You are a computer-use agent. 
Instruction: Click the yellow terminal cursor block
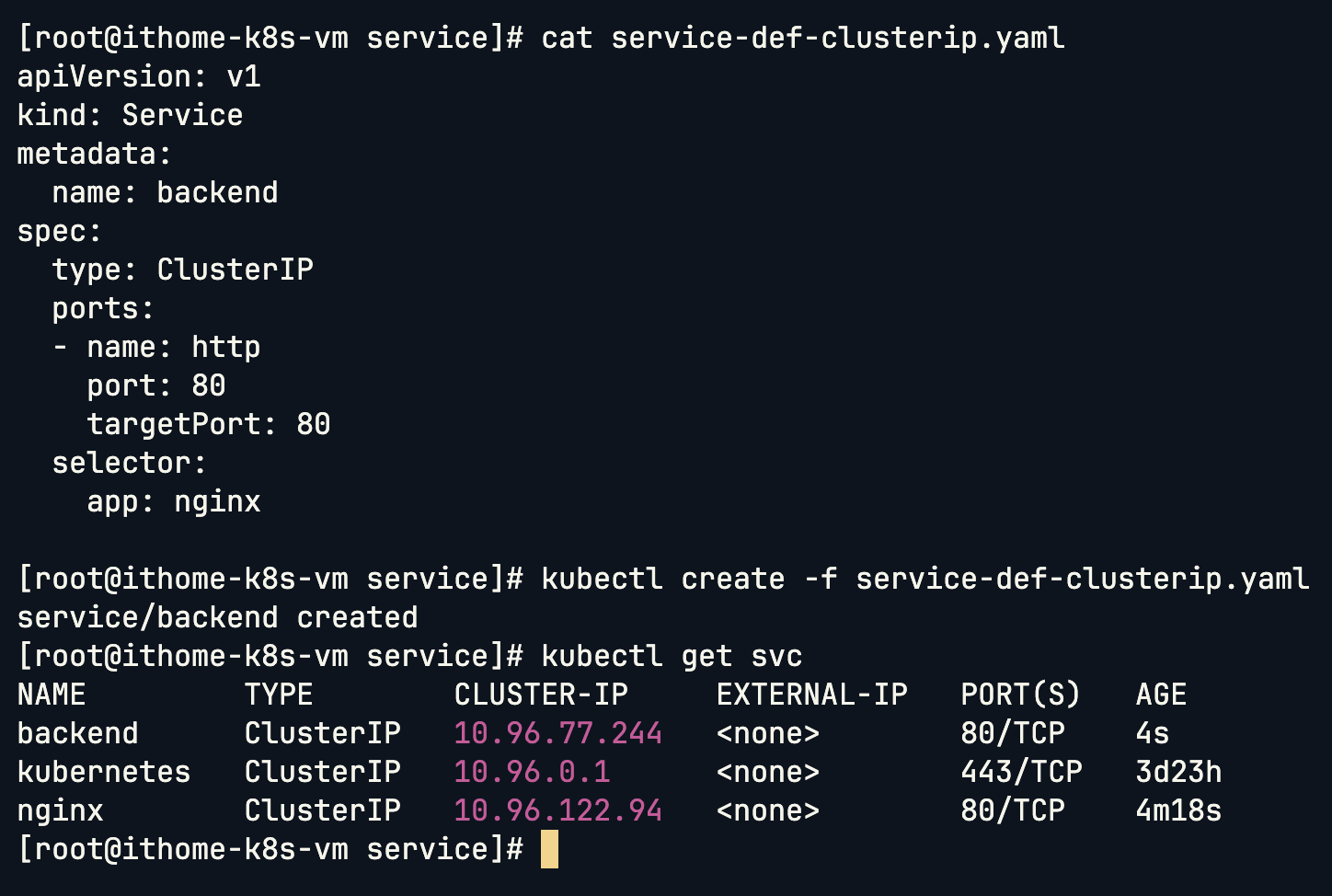[x=549, y=849]
